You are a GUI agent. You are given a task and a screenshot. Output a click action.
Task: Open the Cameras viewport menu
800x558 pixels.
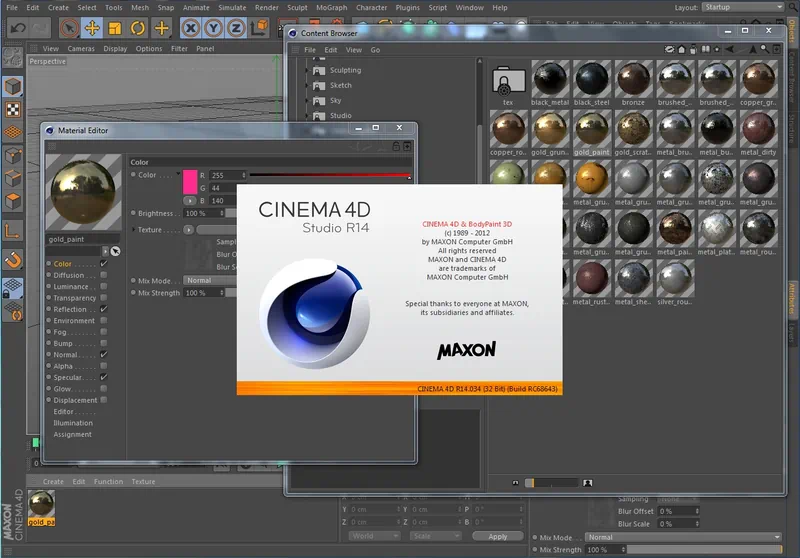[x=81, y=49]
